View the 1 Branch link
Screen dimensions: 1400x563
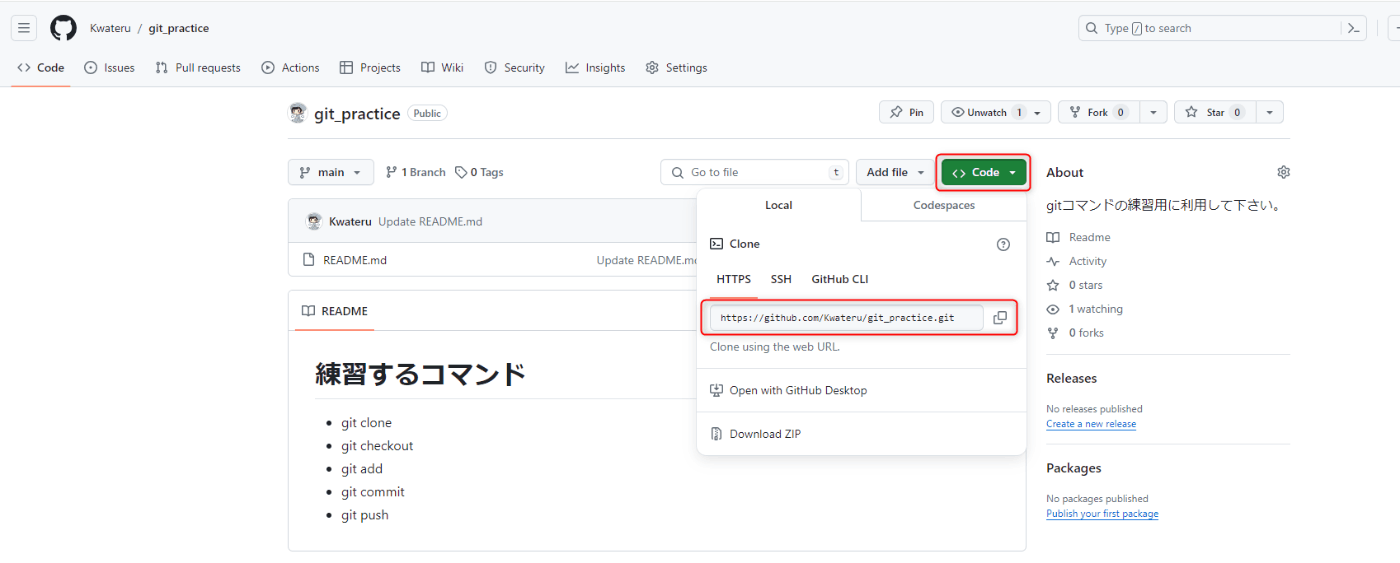tap(415, 172)
